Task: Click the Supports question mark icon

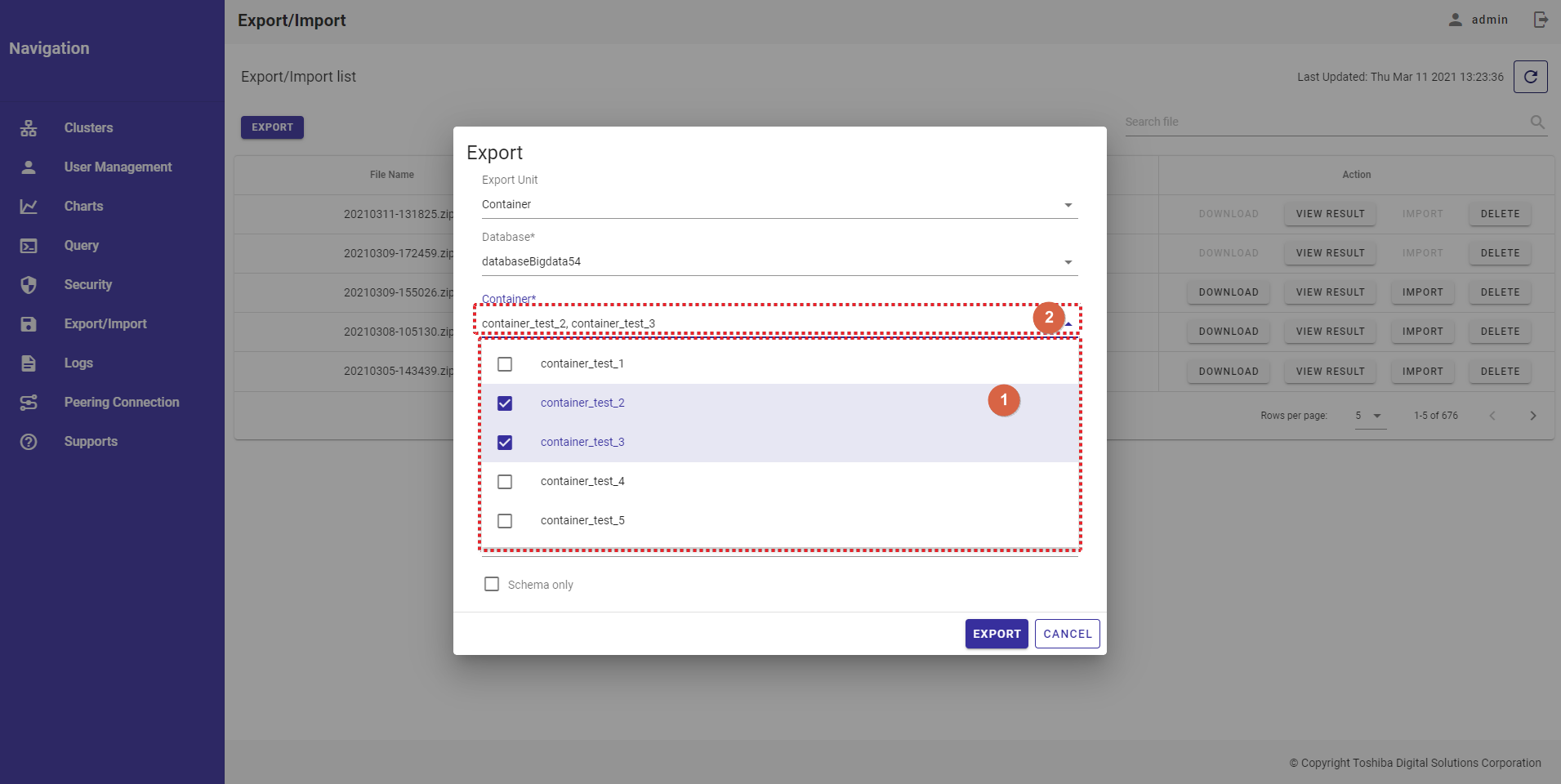Action: (x=29, y=442)
